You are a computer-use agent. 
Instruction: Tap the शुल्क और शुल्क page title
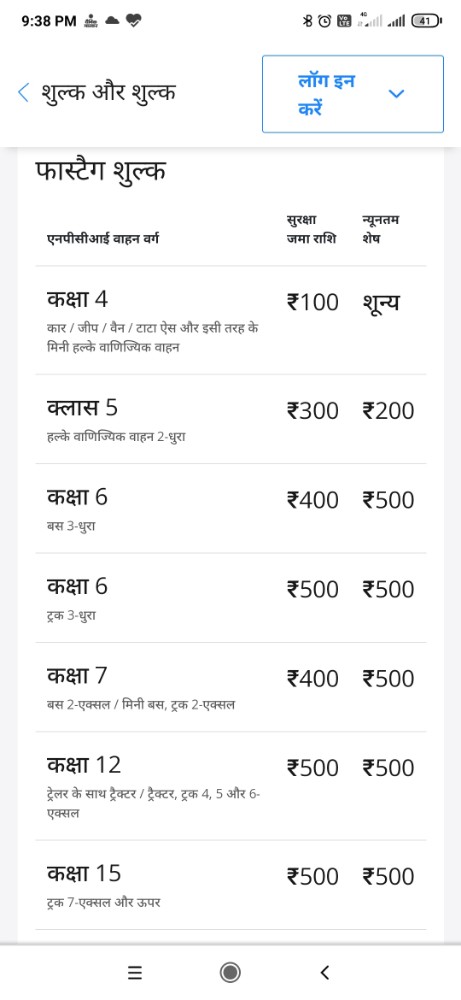(108, 93)
